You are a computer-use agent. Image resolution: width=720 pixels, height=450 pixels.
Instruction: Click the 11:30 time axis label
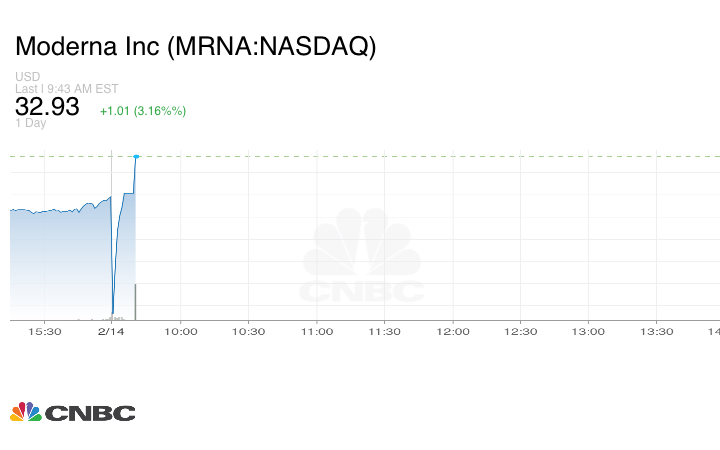coord(384,331)
